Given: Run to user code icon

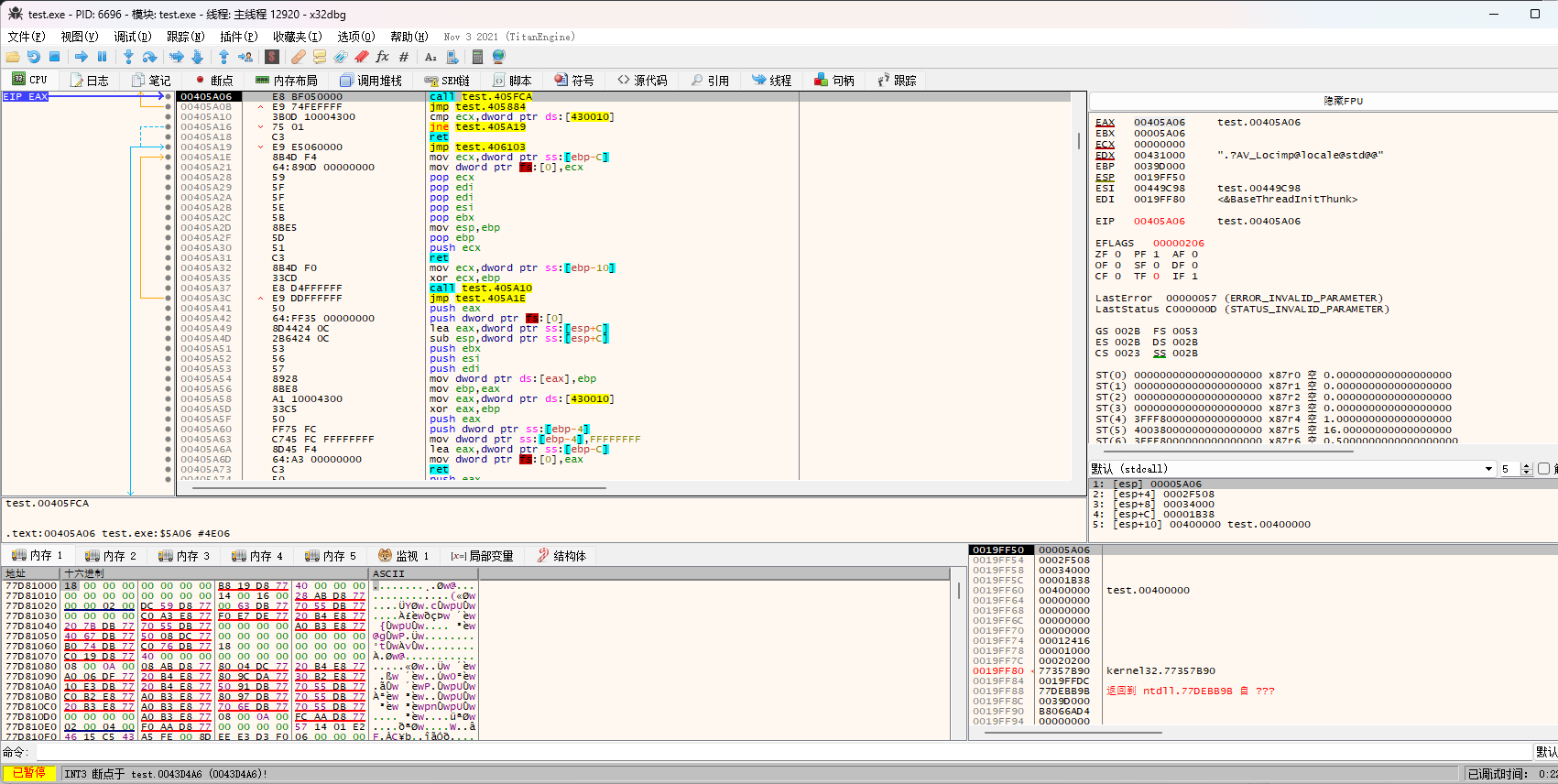Looking at the screenshot, I should [x=245, y=57].
